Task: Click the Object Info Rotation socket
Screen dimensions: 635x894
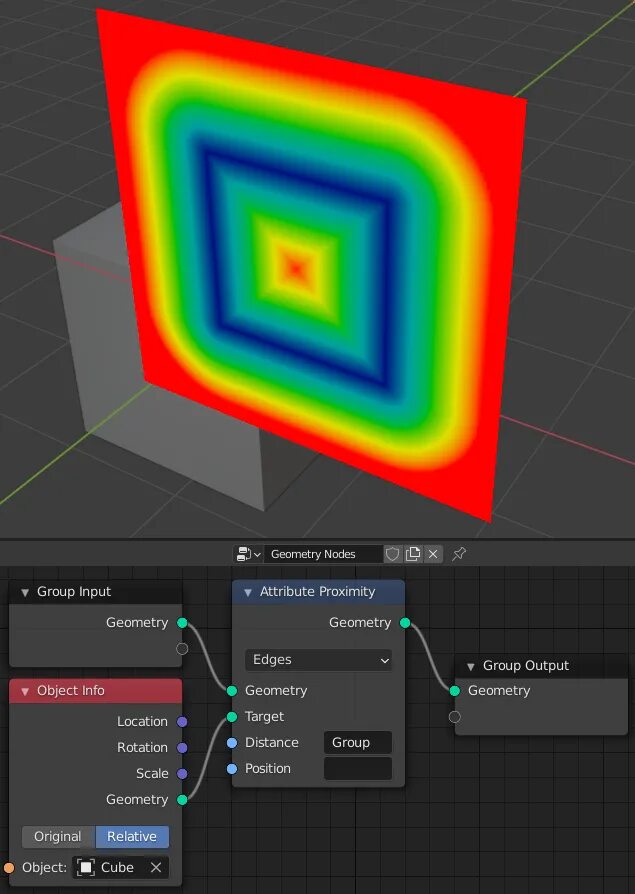Action: [182, 747]
